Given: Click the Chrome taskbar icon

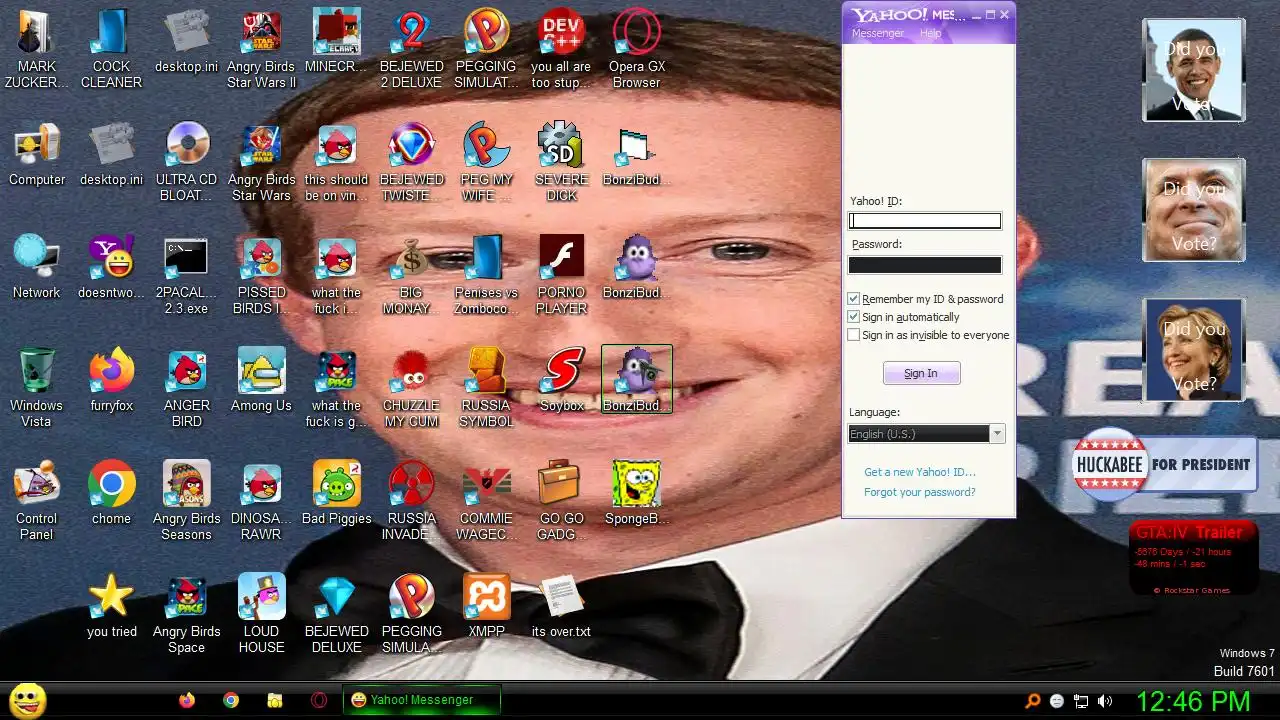Looking at the screenshot, I should [231, 700].
